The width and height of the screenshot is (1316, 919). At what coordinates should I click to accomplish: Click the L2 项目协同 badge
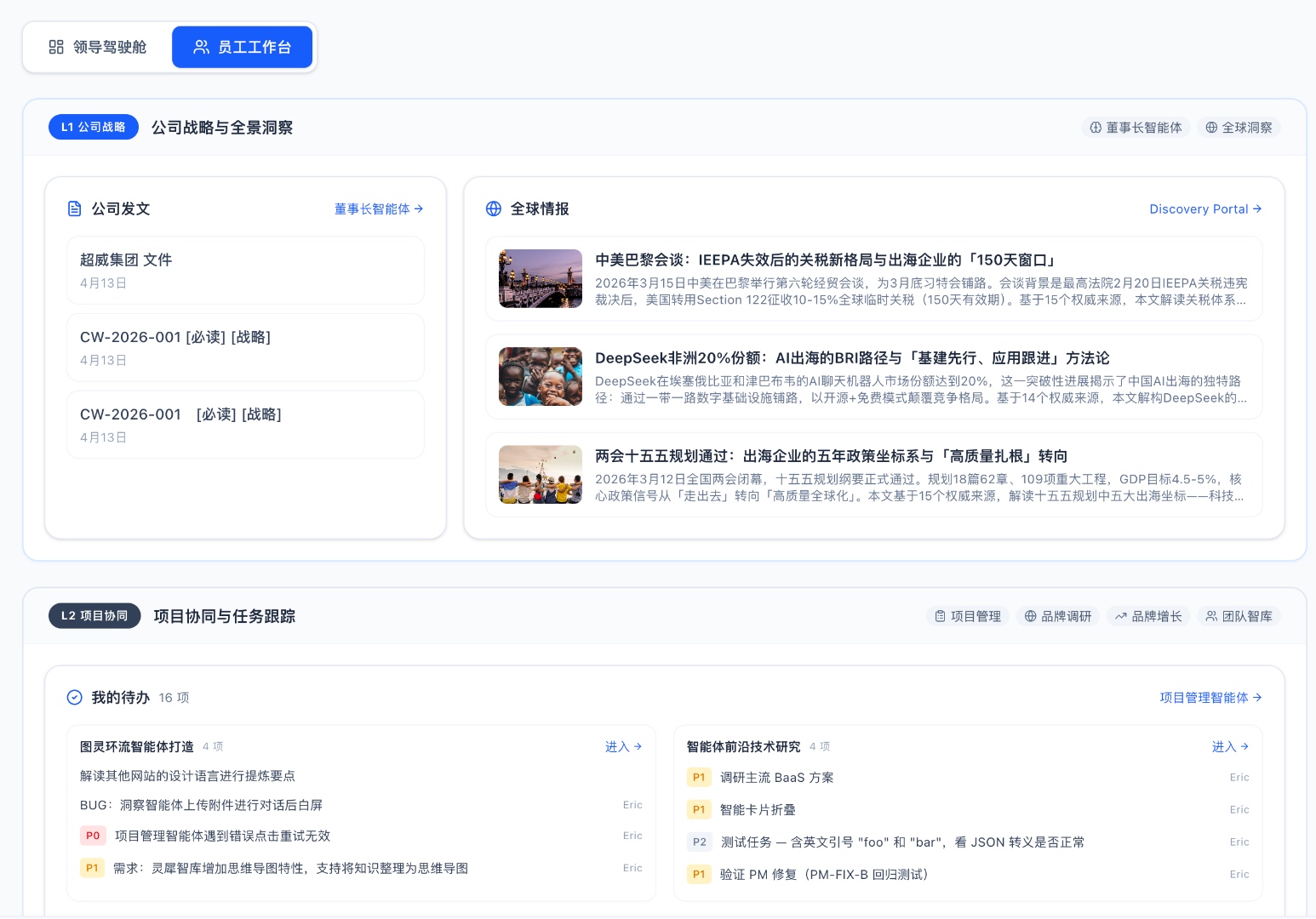[x=94, y=615]
